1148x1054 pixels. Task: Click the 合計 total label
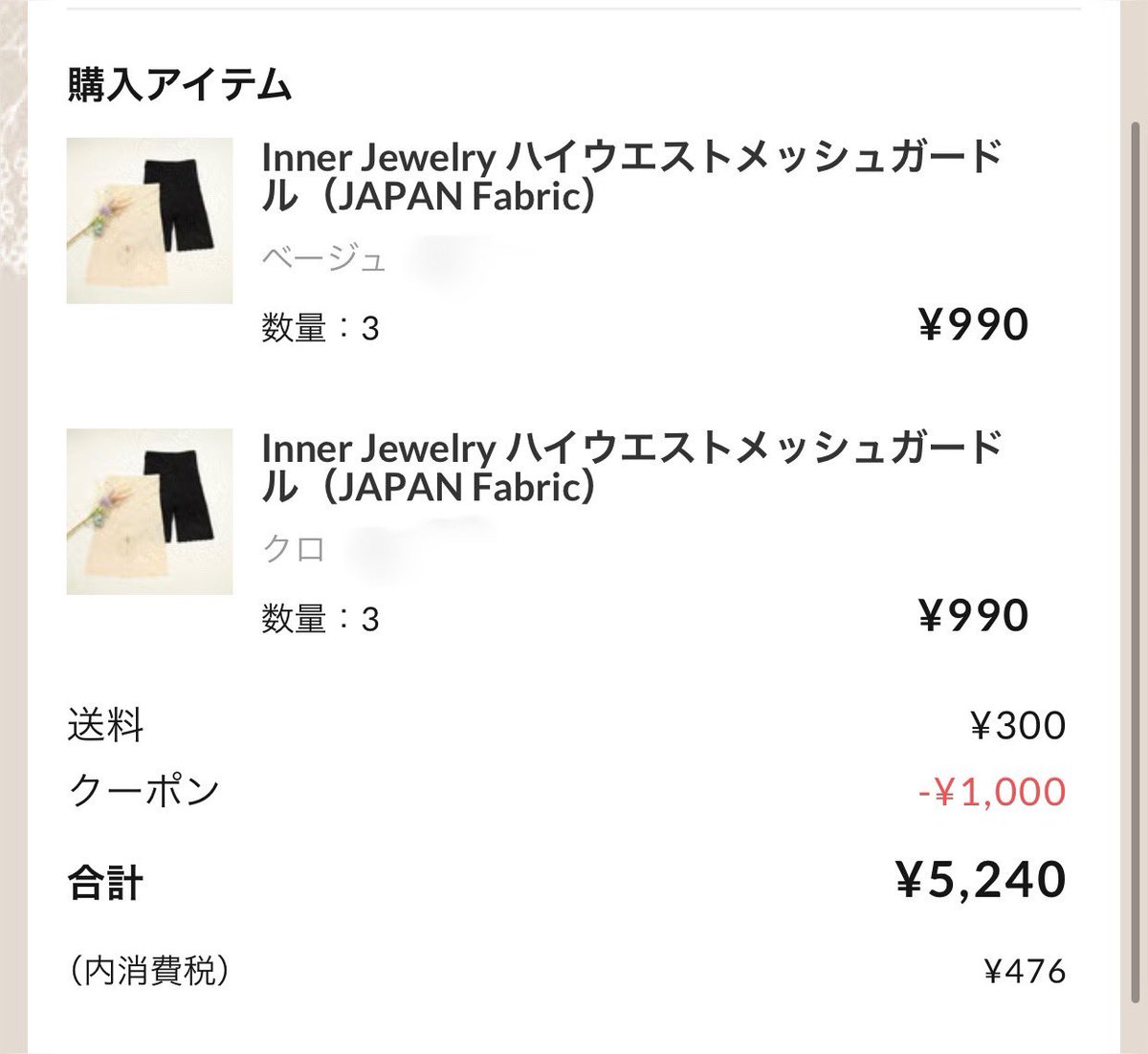tap(105, 882)
